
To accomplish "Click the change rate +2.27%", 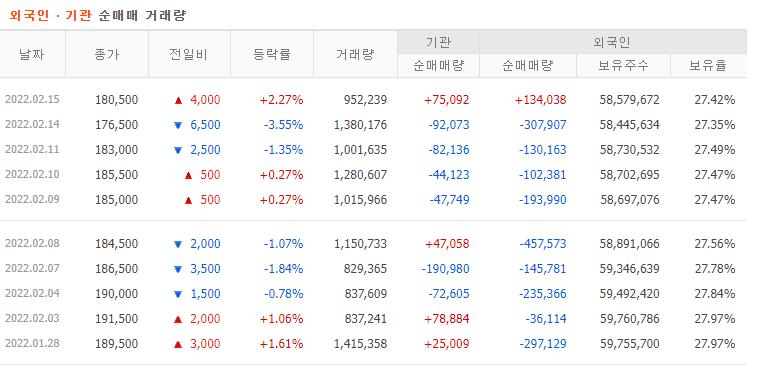I will coord(281,100).
